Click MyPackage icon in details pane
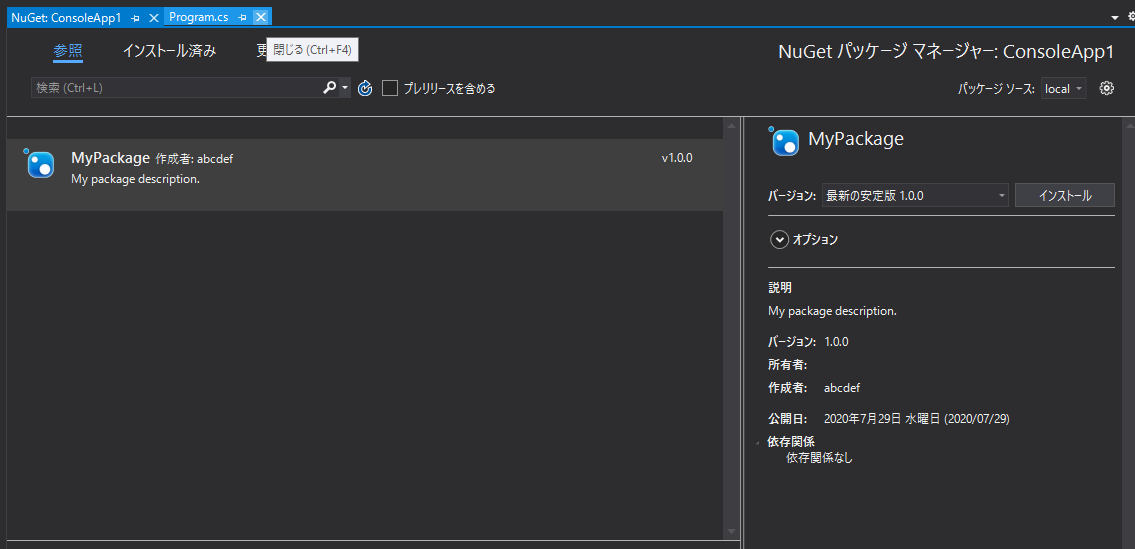1135x549 pixels. tap(785, 141)
